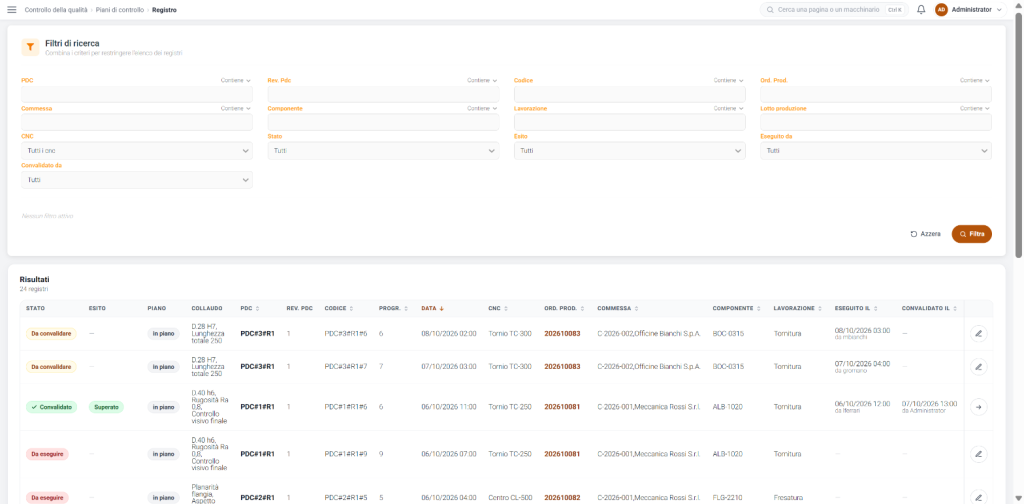
Task: Click into the Componente filter field
Action: (383, 122)
